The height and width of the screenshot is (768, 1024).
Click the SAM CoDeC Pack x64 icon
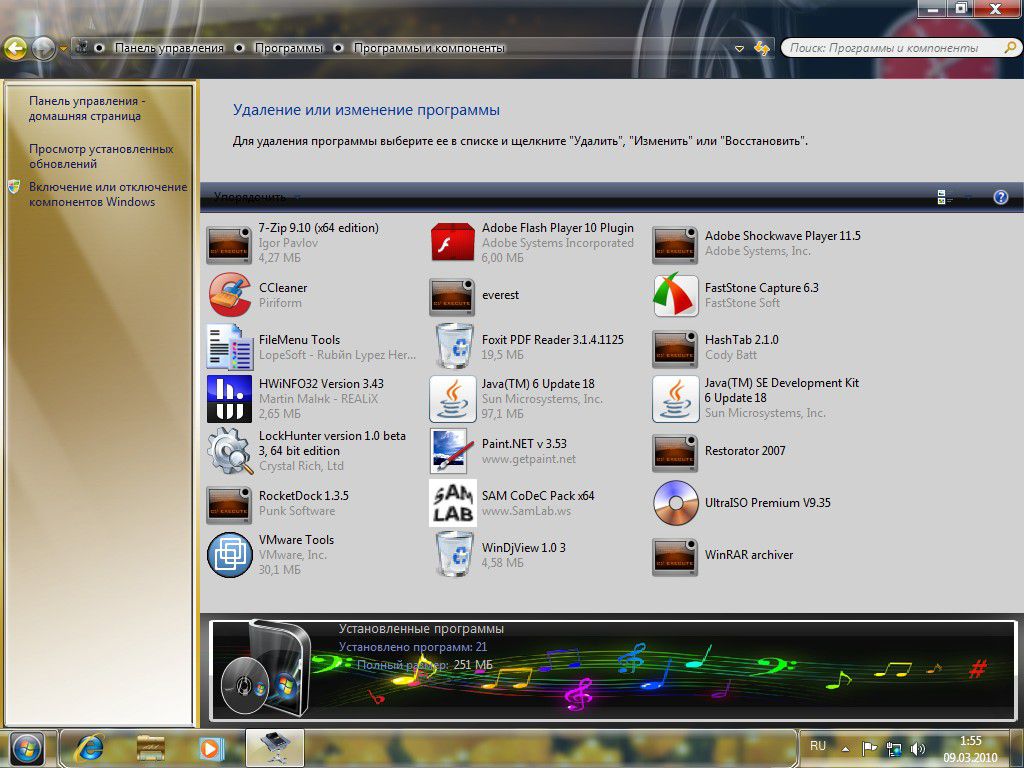click(x=452, y=503)
